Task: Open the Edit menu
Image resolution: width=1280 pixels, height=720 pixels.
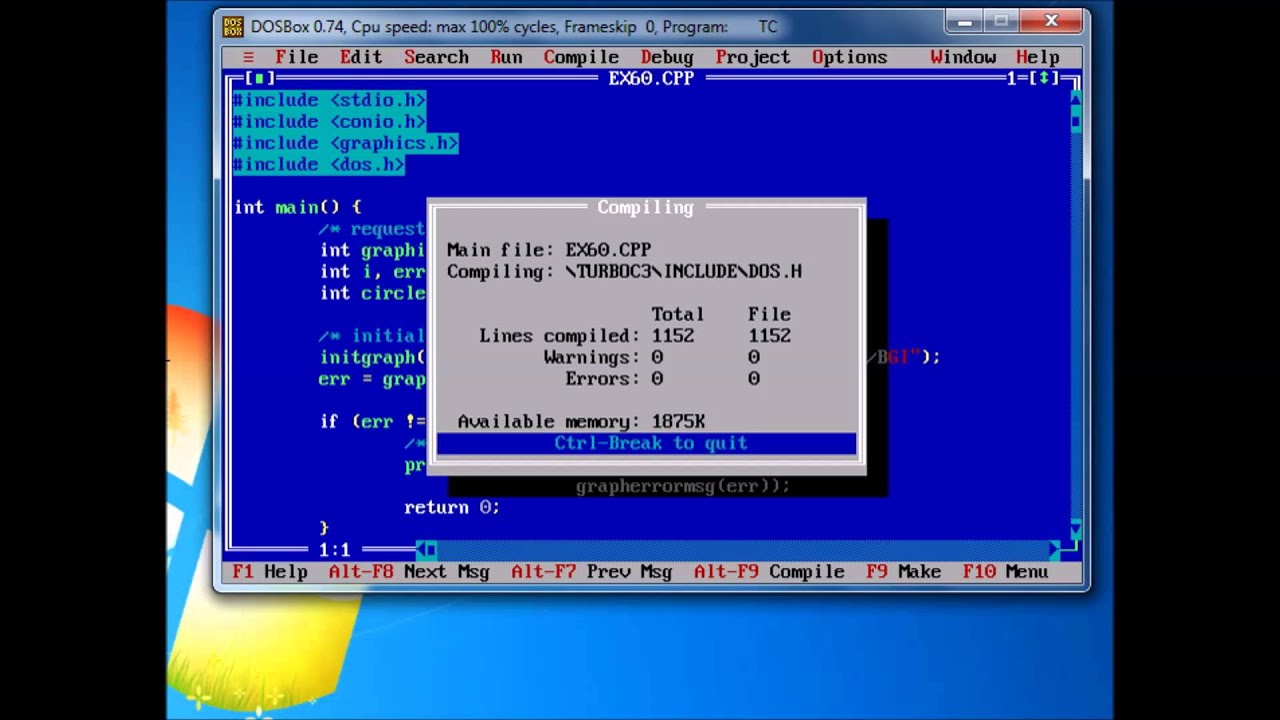Action: point(361,57)
